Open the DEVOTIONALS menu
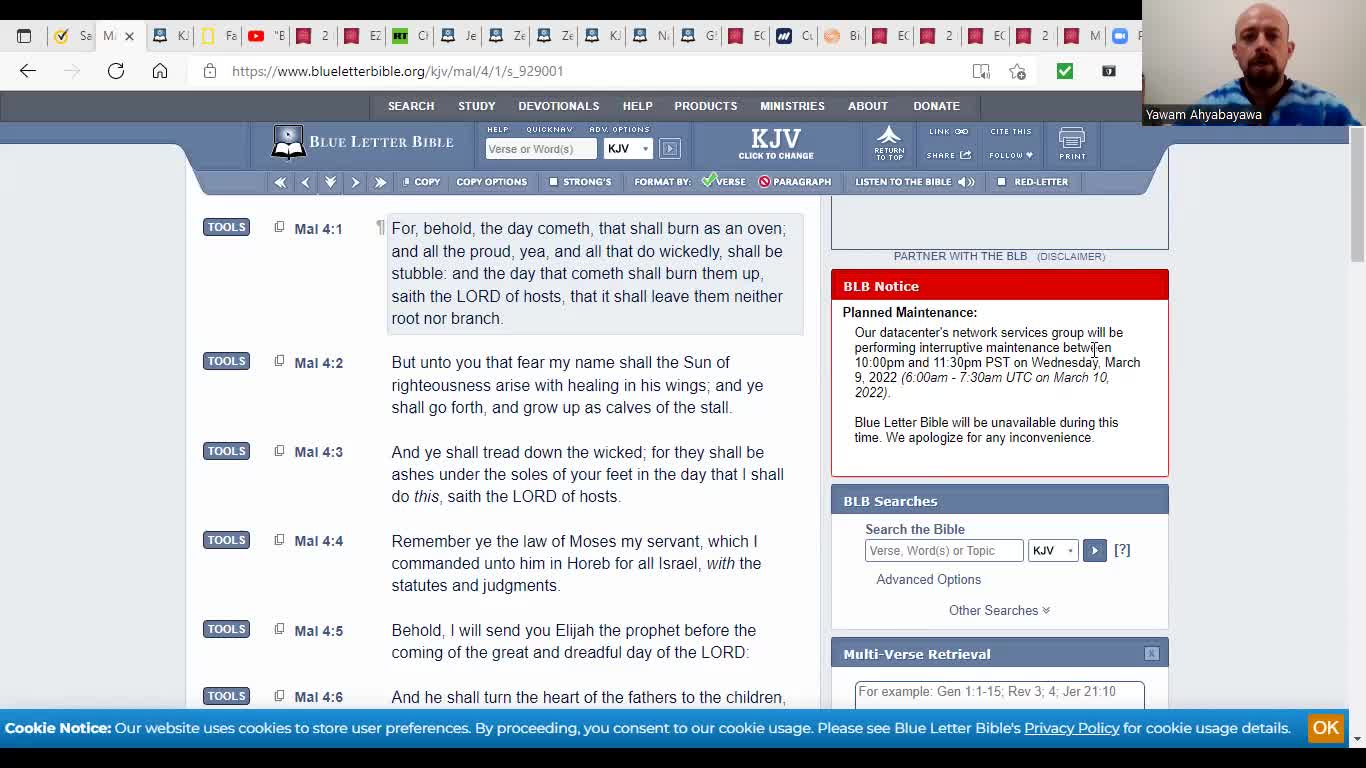This screenshot has width=1366, height=768. tap(559, 106)
